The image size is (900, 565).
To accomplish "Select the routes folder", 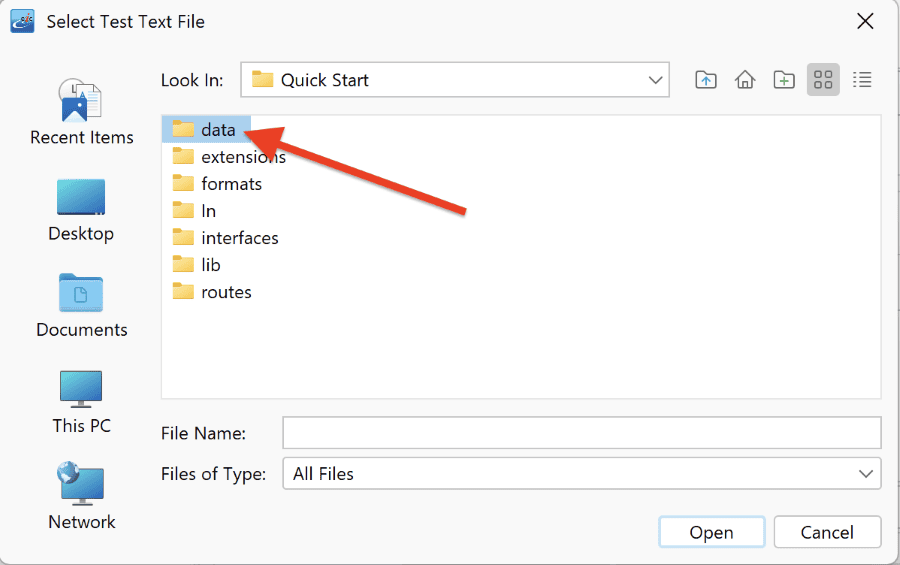I will pos(212,292).
